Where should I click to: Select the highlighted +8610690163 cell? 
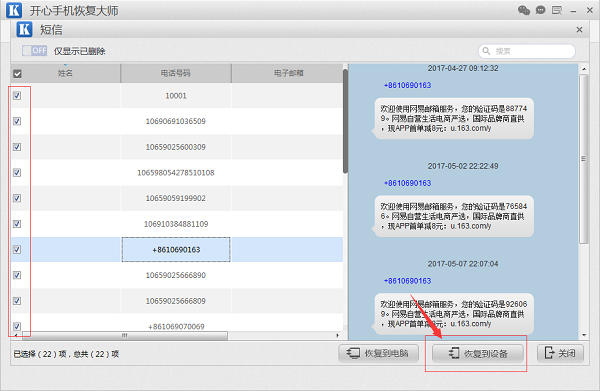pyautogui.click(x=176, y=249)
